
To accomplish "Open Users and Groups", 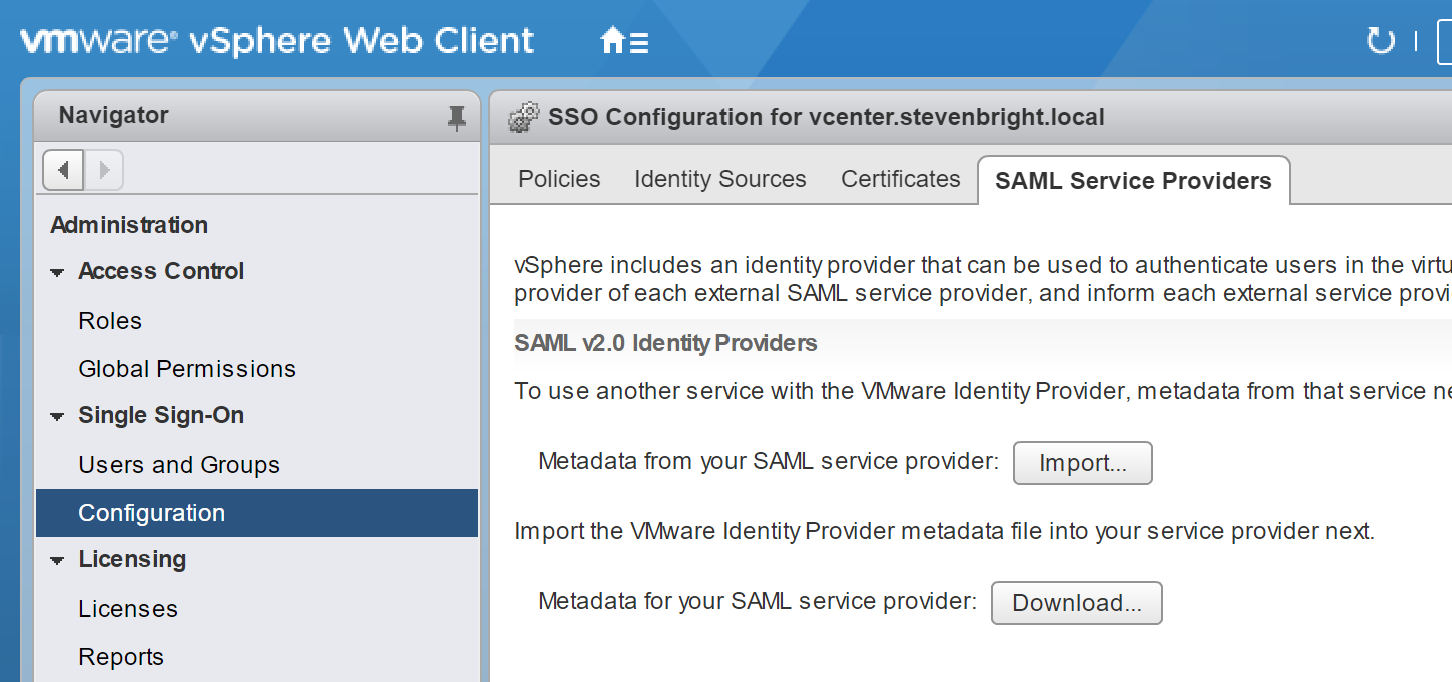I will click(x=179, y=465).
